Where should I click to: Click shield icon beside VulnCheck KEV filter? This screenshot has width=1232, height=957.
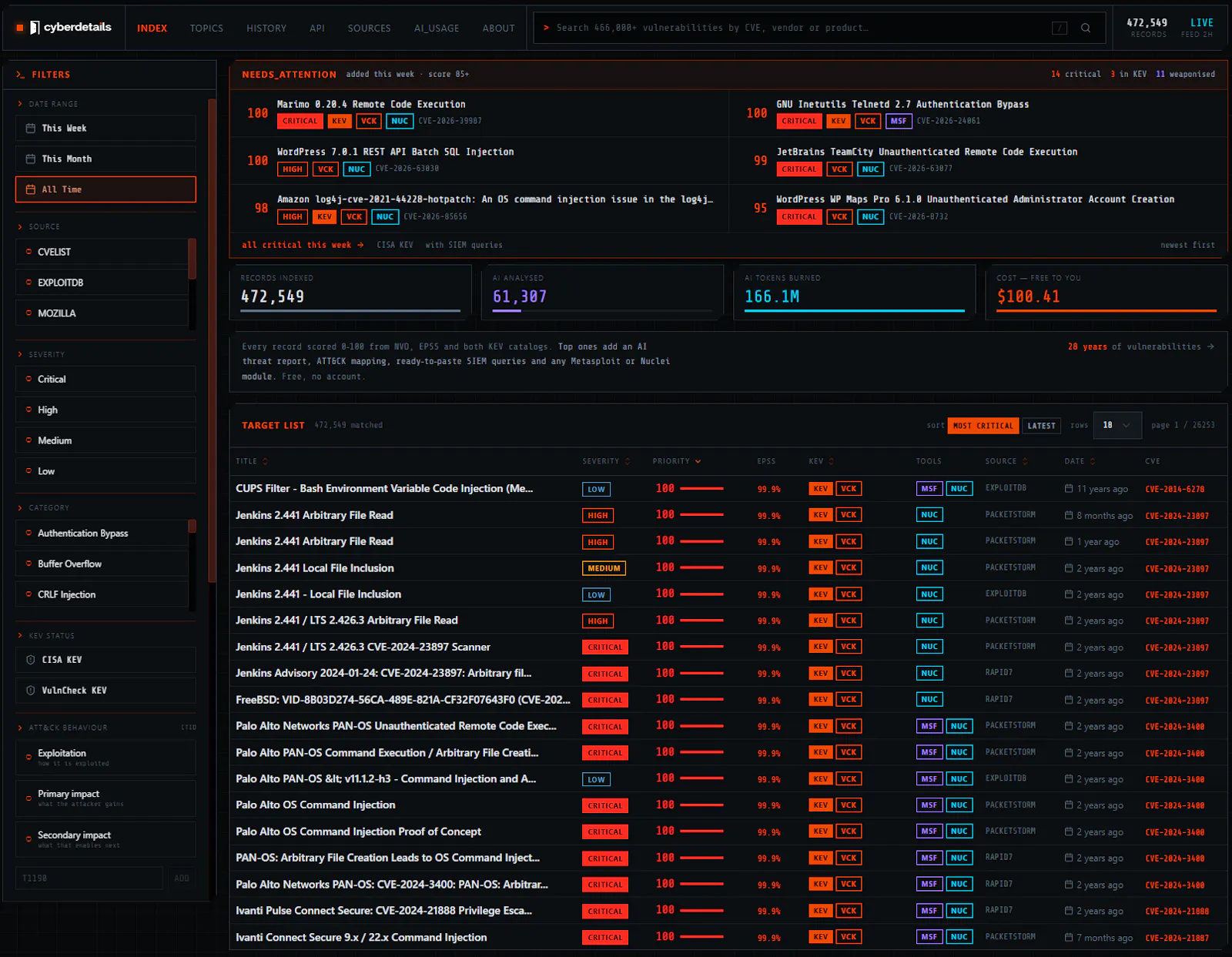click(x=31, y=691)
